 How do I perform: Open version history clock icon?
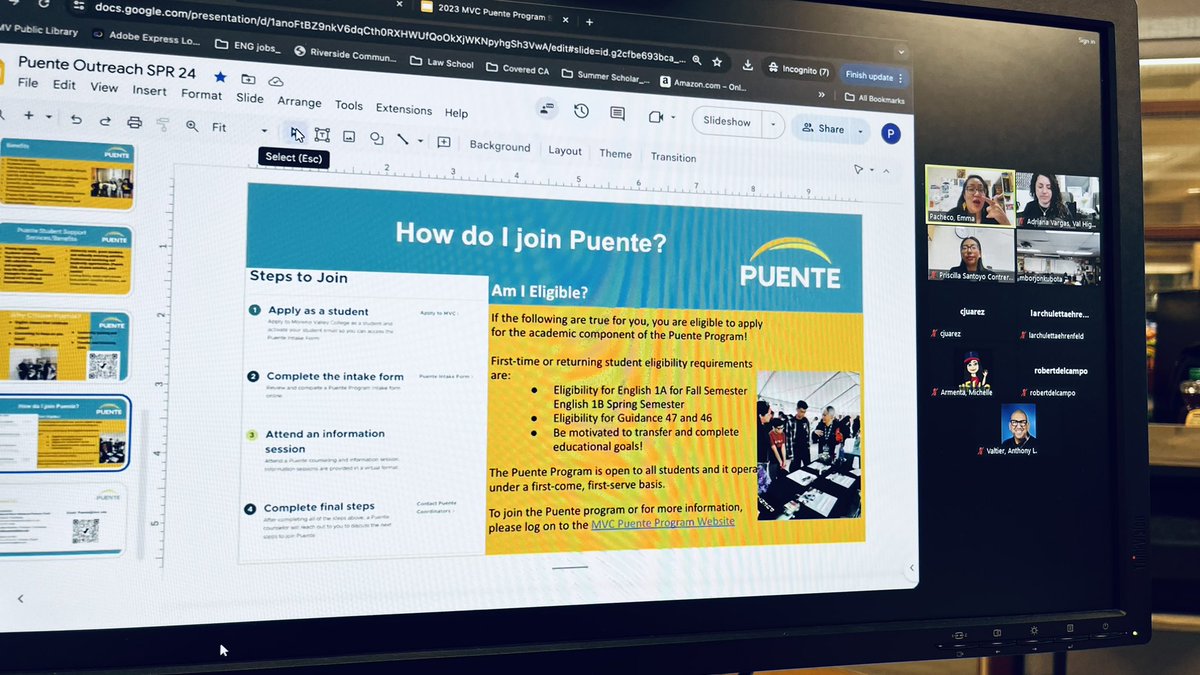[x=581, y=111]
